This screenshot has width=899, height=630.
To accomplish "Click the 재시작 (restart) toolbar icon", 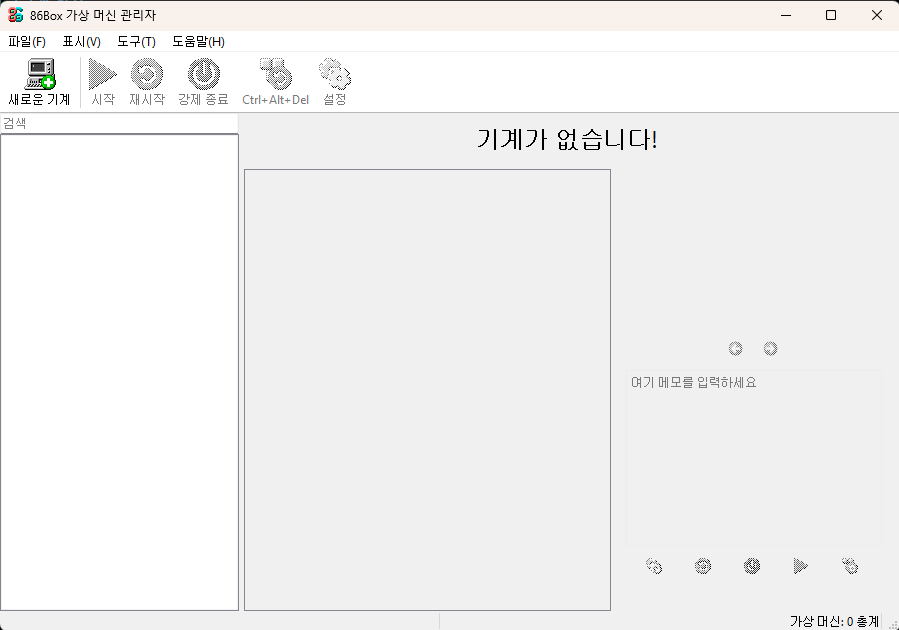I will click(147, 75).
